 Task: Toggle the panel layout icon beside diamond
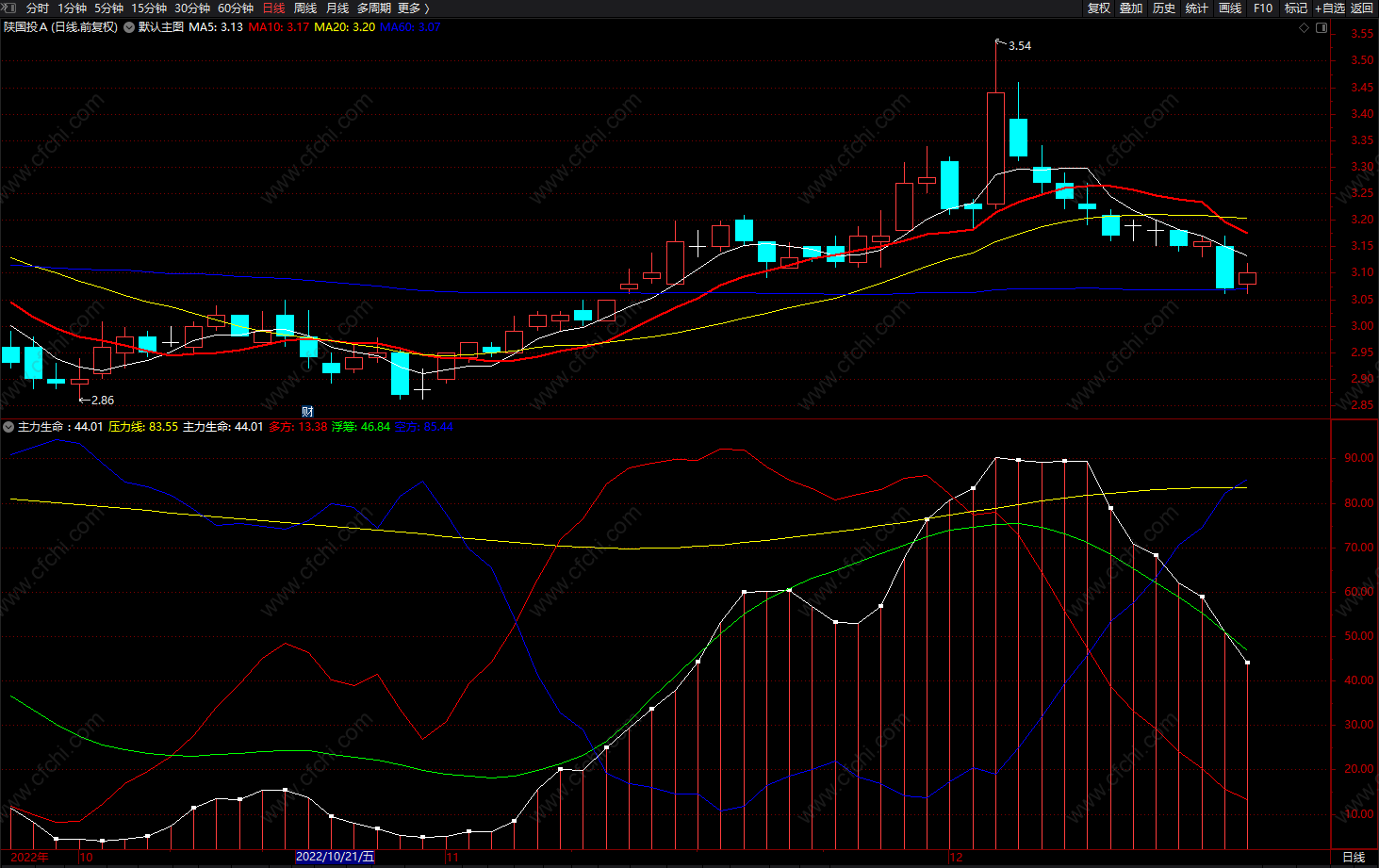(1322, 27)
